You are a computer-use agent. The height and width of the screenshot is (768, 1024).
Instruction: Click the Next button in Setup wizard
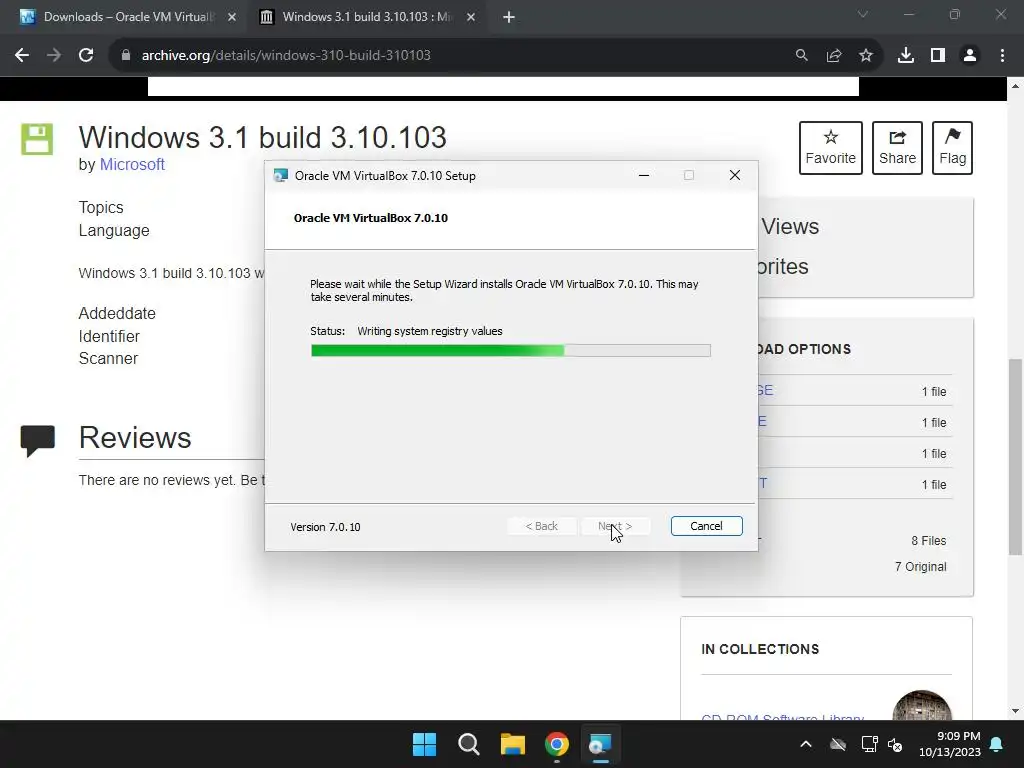615,526
